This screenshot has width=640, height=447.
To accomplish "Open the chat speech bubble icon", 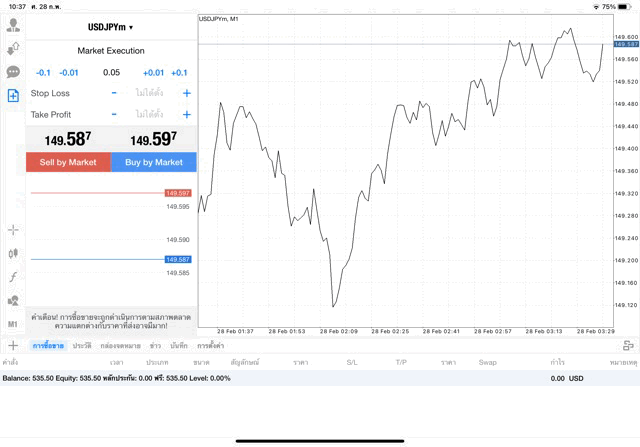I will click(x=13, y=72).
